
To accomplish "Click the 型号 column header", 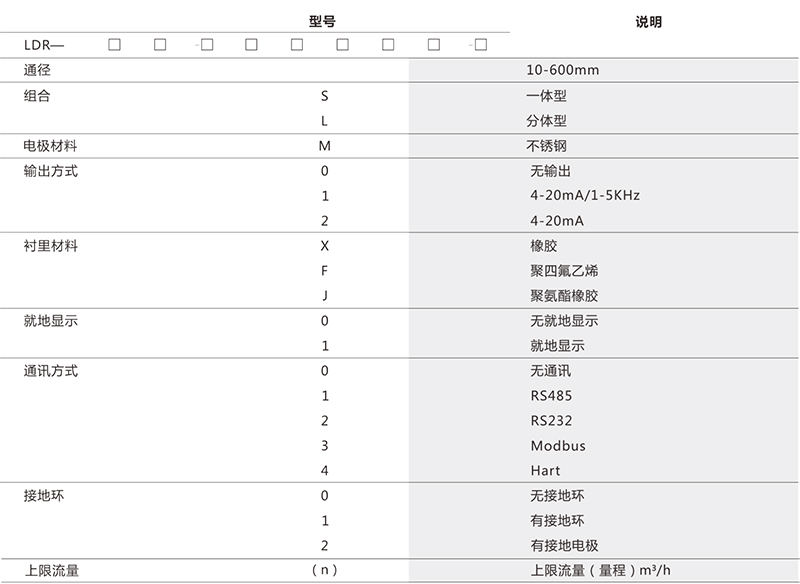I will [322, 21].
